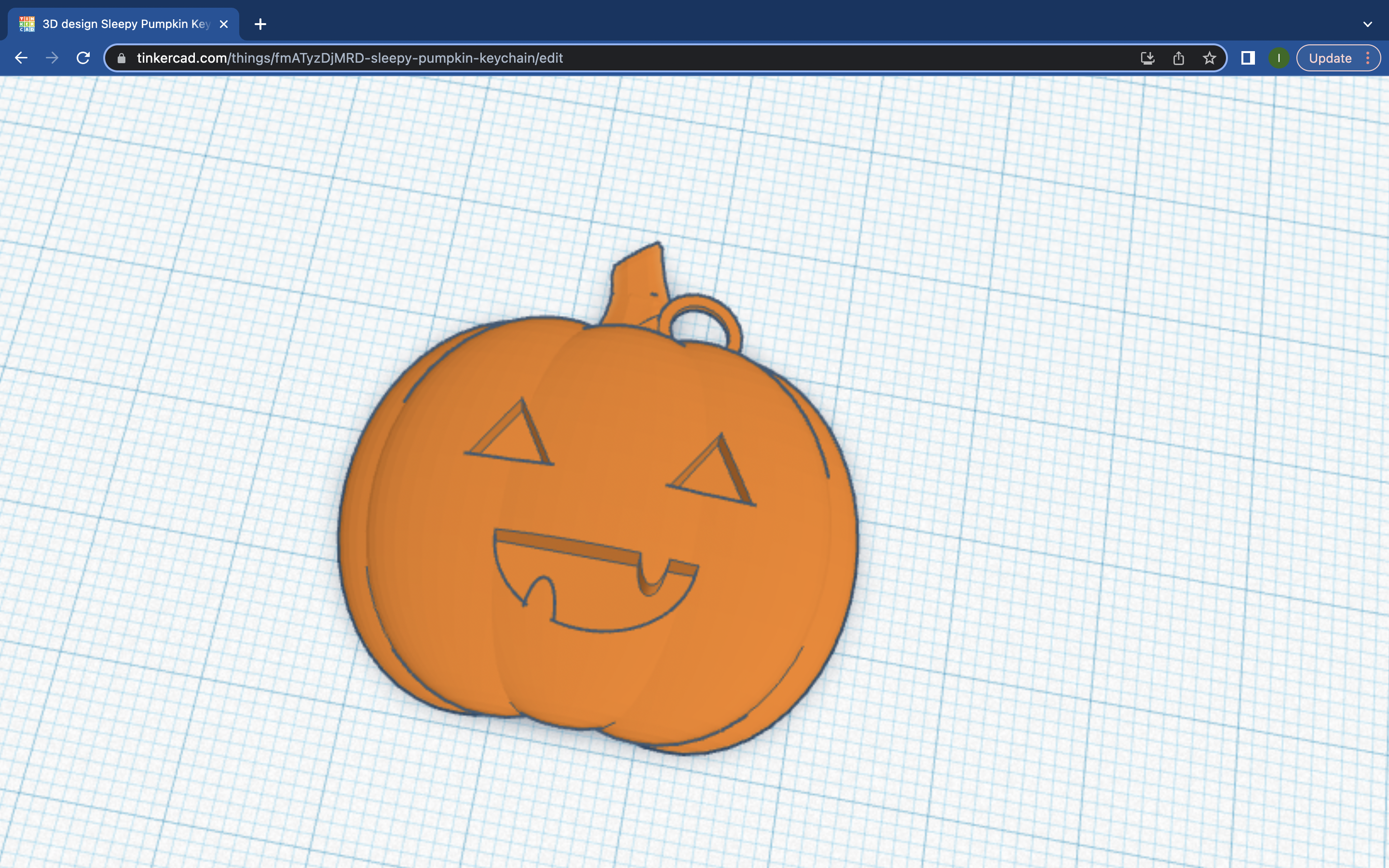Viewport: 1389px width, 868px height.
Task: Open the browser side panel
Action: 1248,58
